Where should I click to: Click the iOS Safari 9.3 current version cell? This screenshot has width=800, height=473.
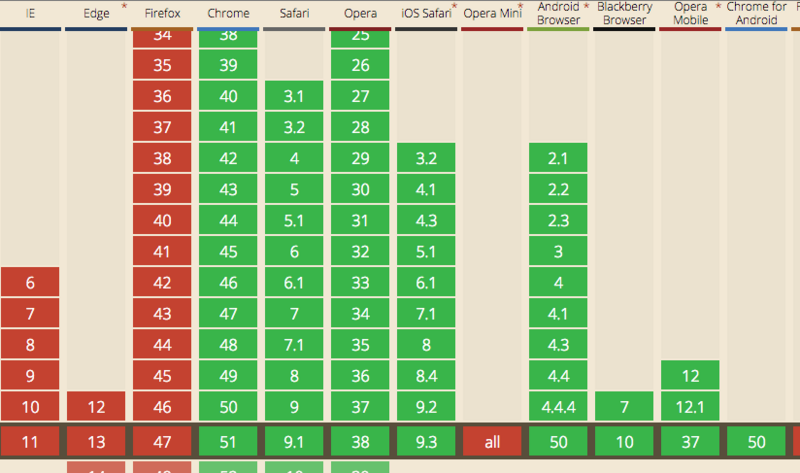coord(426,441)
